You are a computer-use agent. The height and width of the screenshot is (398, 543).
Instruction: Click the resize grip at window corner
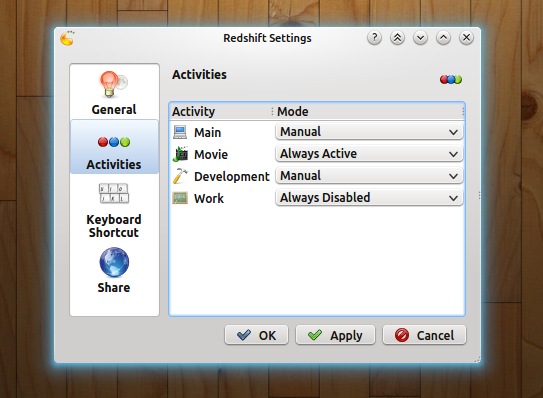[477, 360]
